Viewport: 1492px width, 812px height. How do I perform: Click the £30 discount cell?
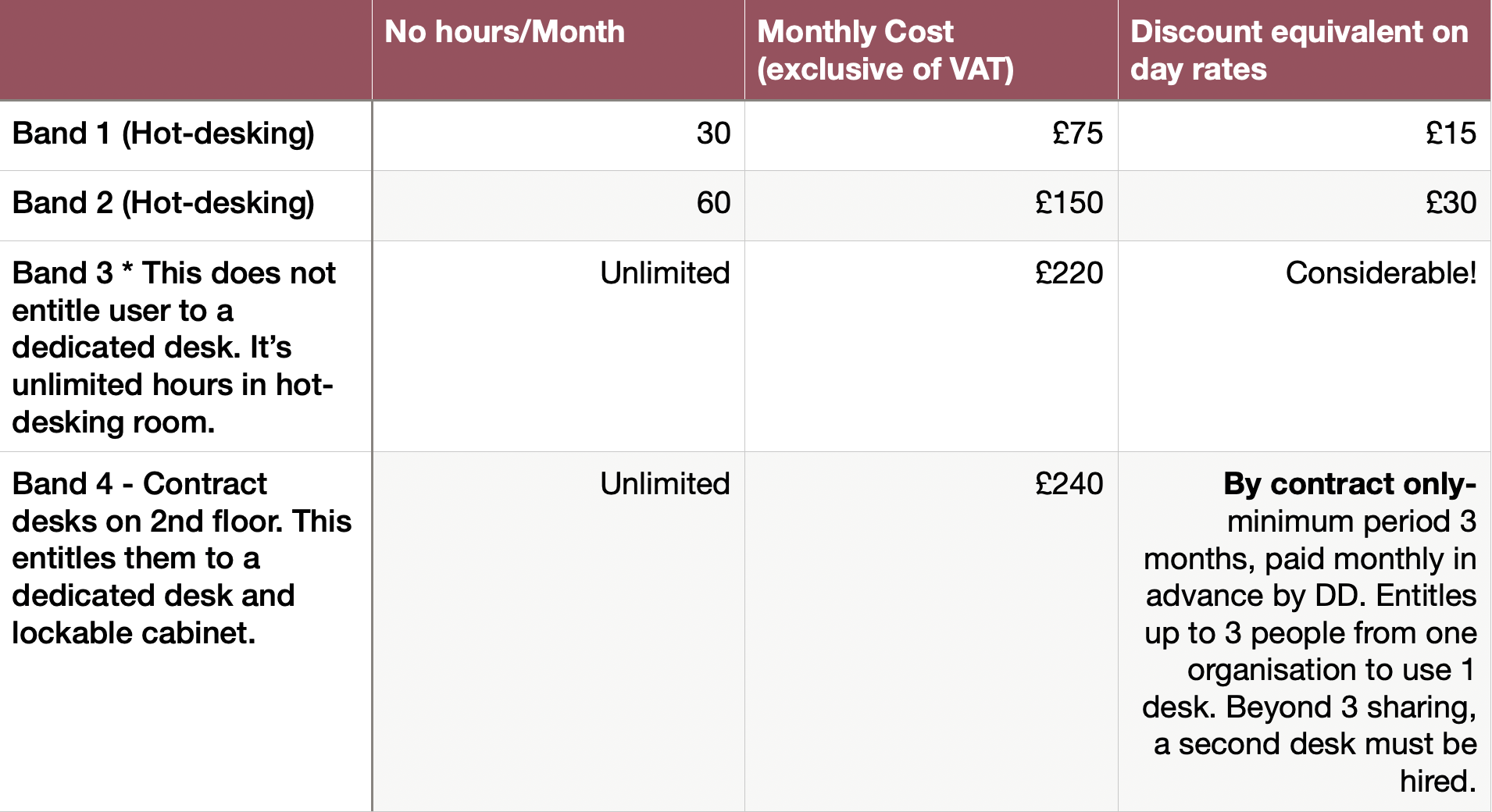coord(1450,203)
